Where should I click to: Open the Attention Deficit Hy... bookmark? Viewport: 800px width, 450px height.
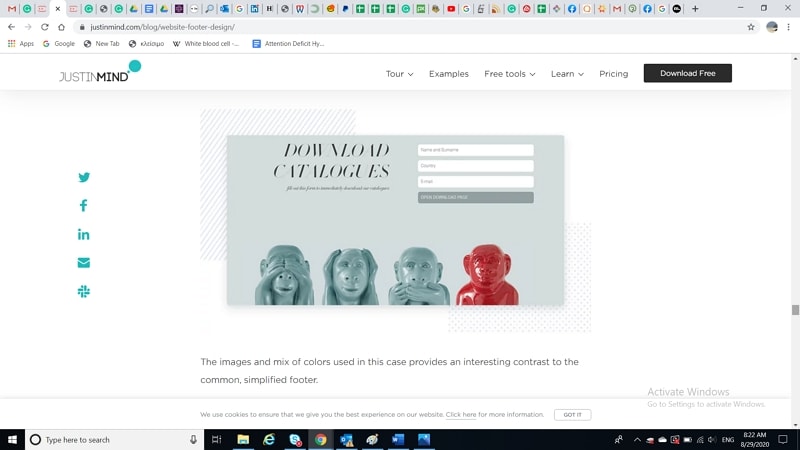pyautogui.click(x=288, y=43)
